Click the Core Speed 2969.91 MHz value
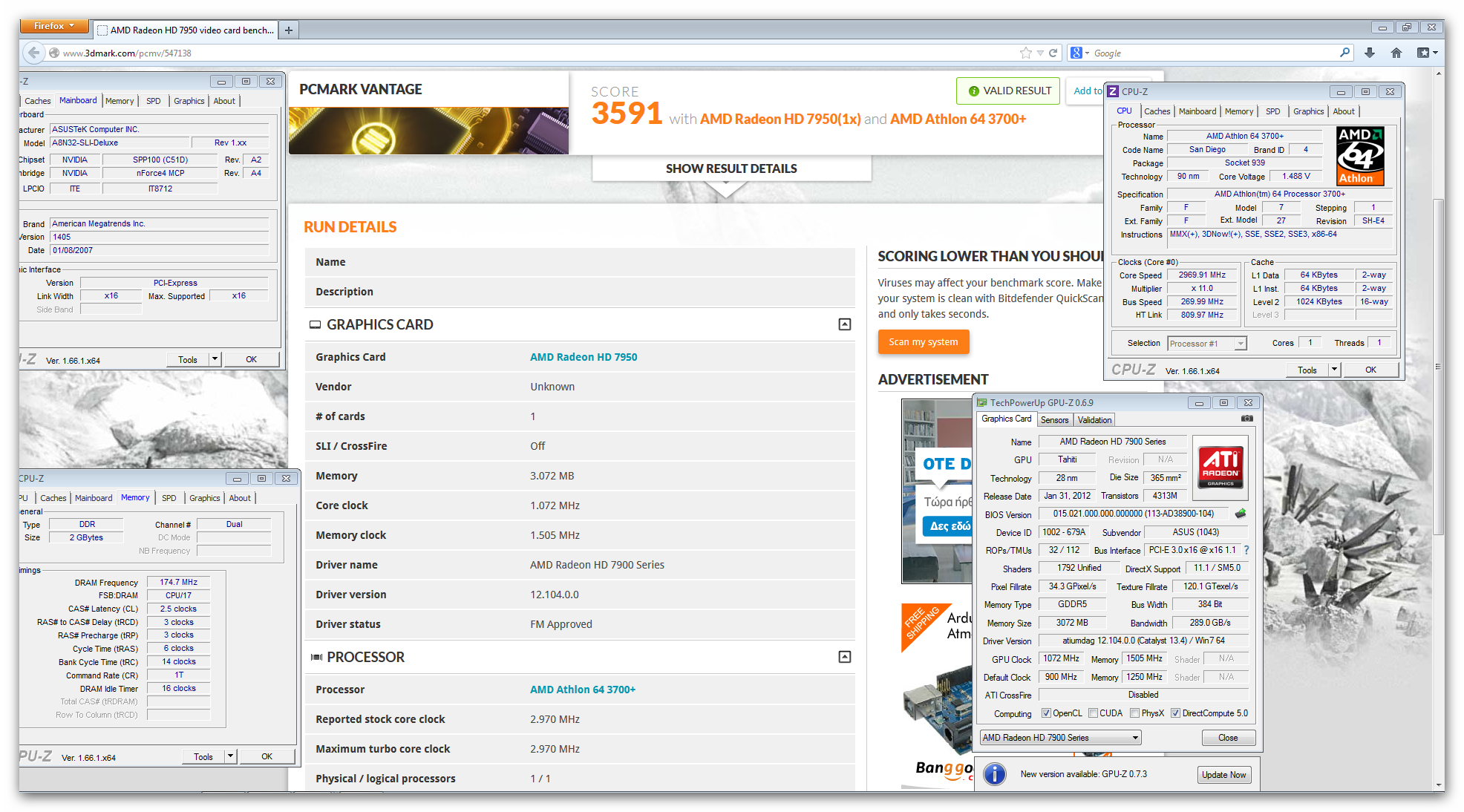The image size is (1464, 812). 1202,275
